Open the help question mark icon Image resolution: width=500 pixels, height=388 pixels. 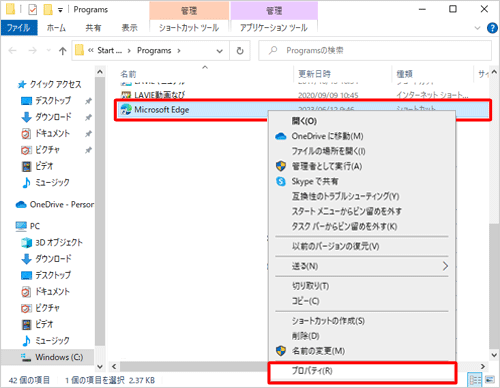click(x=492, y=28)
